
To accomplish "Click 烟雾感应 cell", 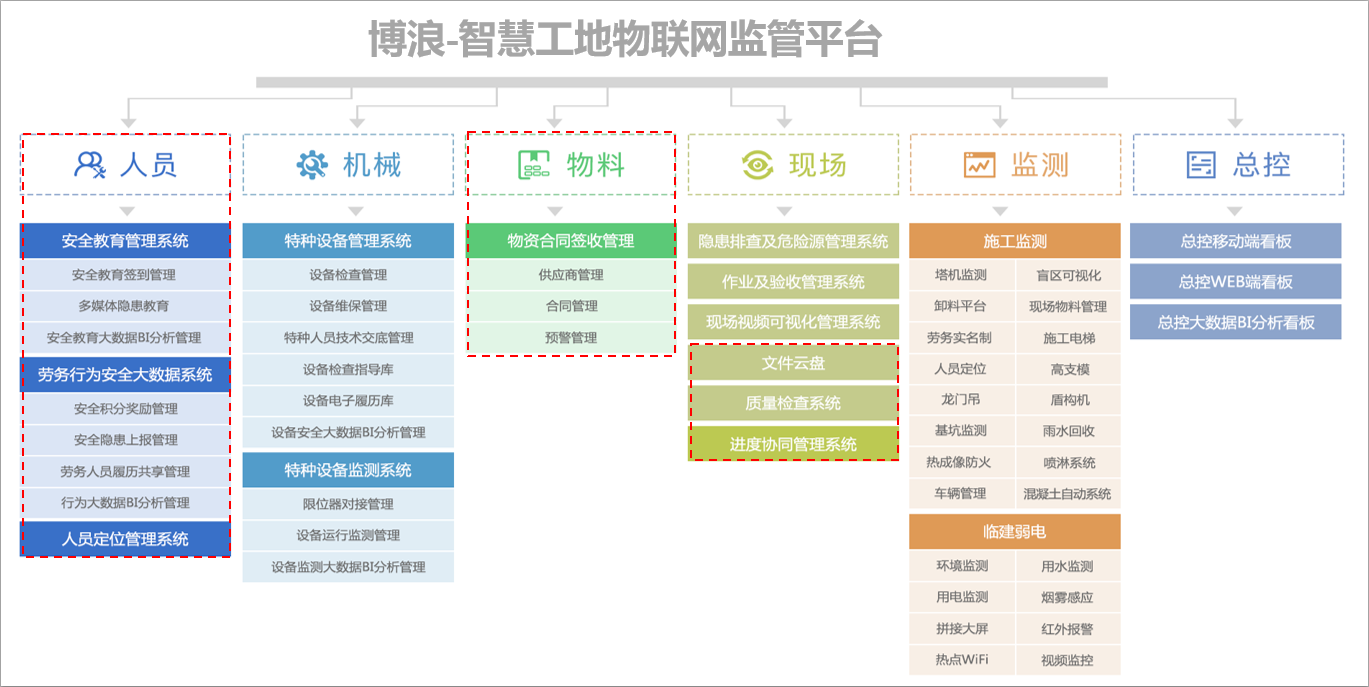I will tap(1068, 597).
